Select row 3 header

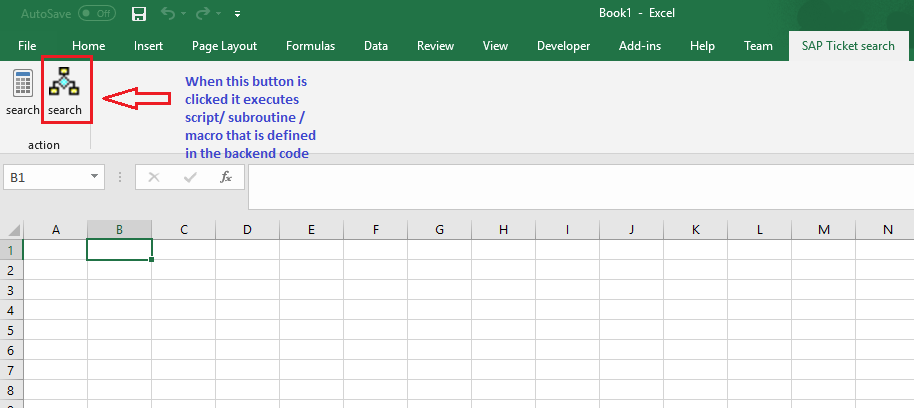pyautogui.click(x=11, y=290)
